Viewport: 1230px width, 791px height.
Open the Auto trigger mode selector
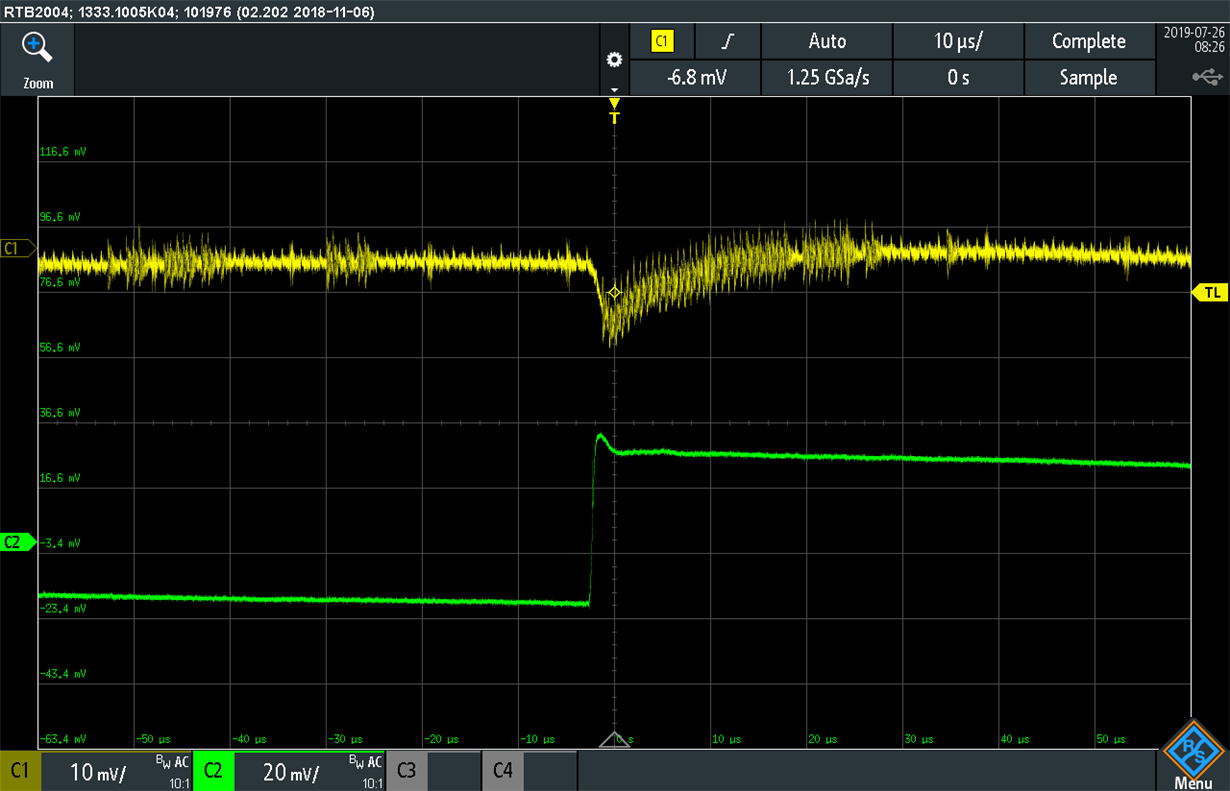(826, 41)
